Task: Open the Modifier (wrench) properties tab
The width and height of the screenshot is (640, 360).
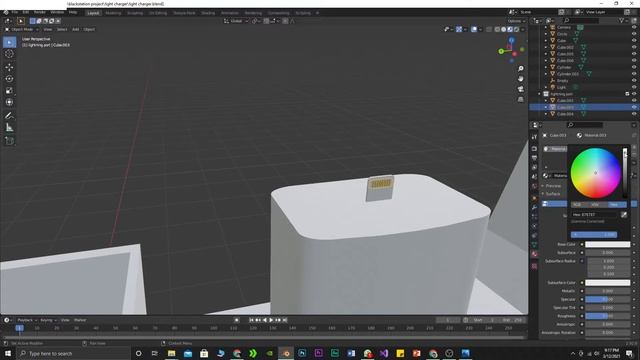Action: point(534,207)
